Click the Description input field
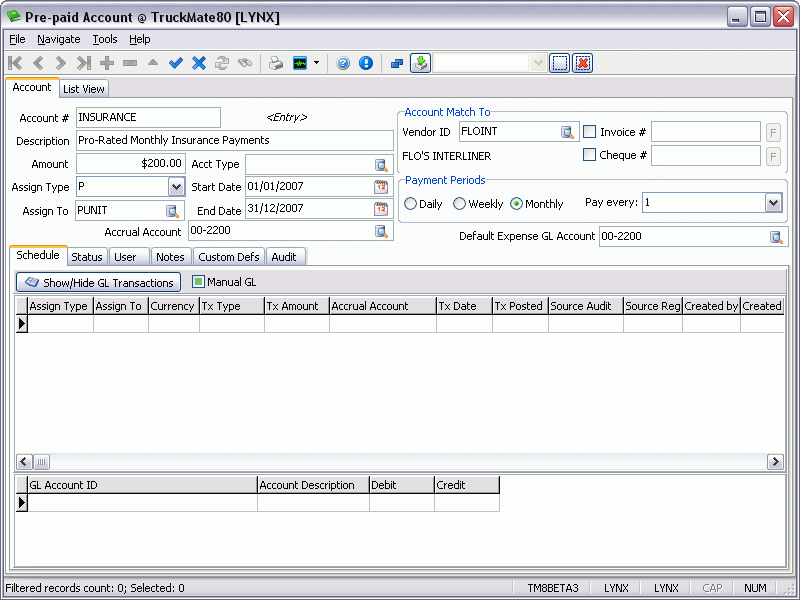 [234, 141]
